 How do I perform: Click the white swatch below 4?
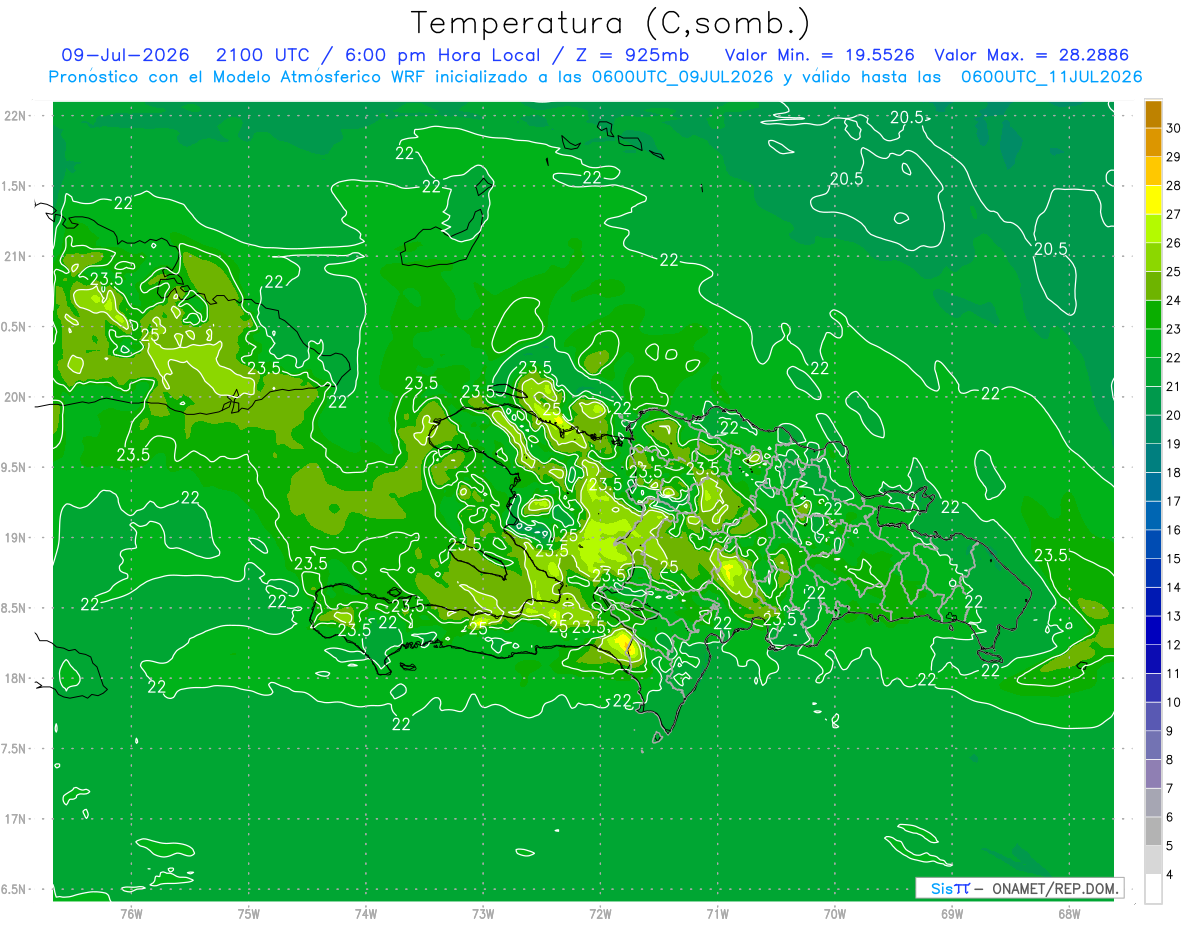[1153, 888]
